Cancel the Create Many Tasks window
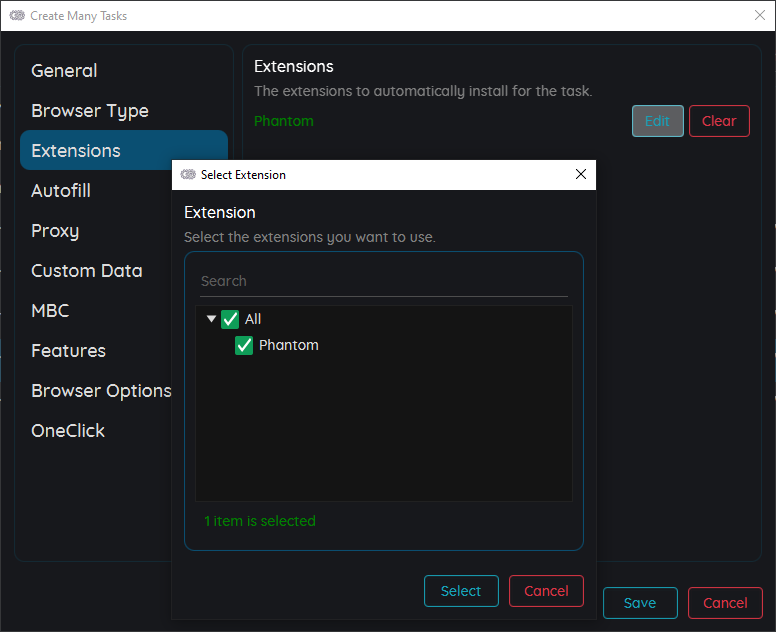The height and width of the screenshot is (632, 776). point(725,603)
